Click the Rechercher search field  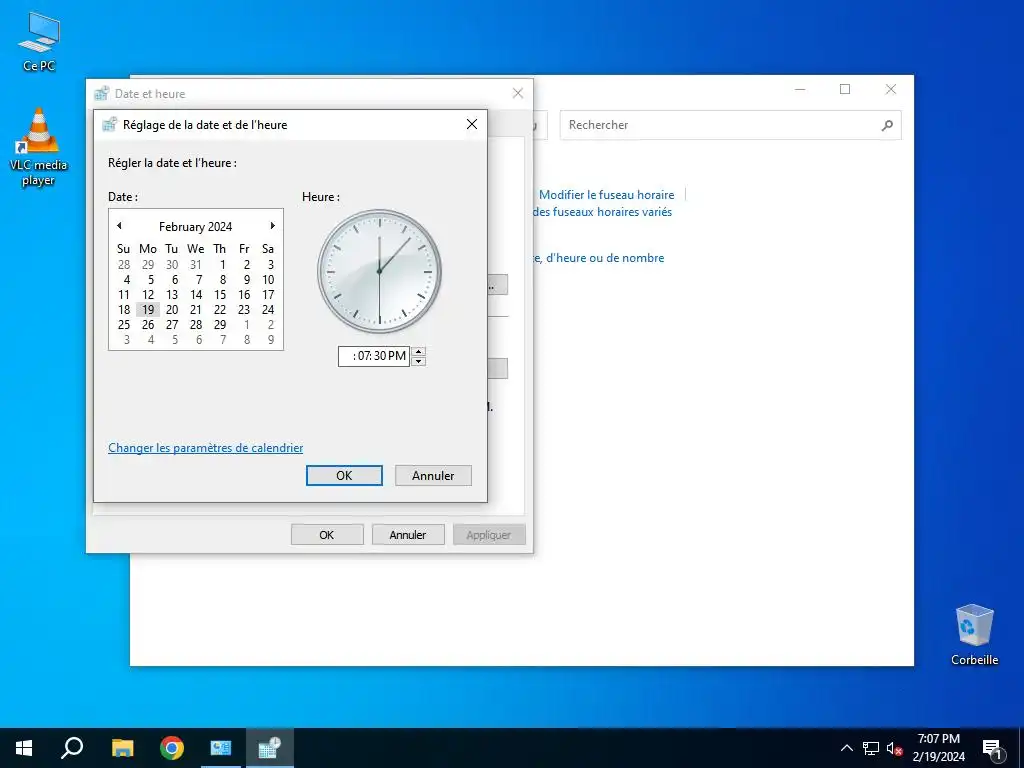730,125
